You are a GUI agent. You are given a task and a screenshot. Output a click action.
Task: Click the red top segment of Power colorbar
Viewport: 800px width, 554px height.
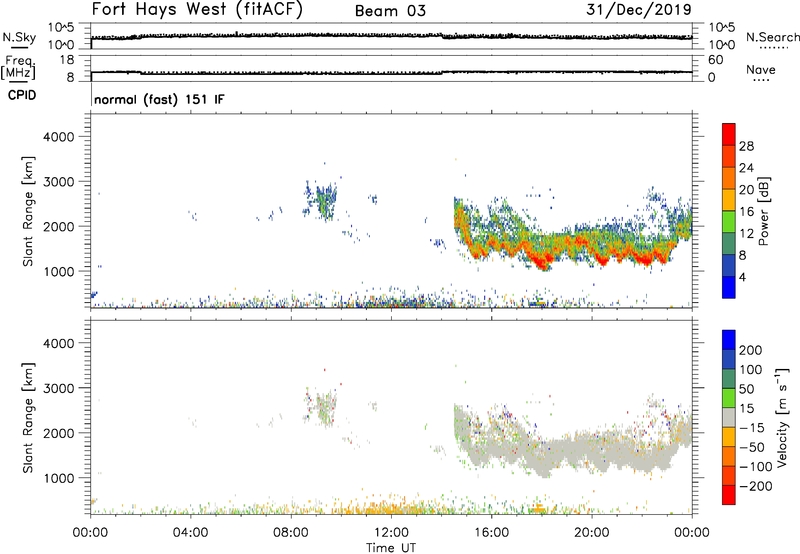(x=729, y=134)
